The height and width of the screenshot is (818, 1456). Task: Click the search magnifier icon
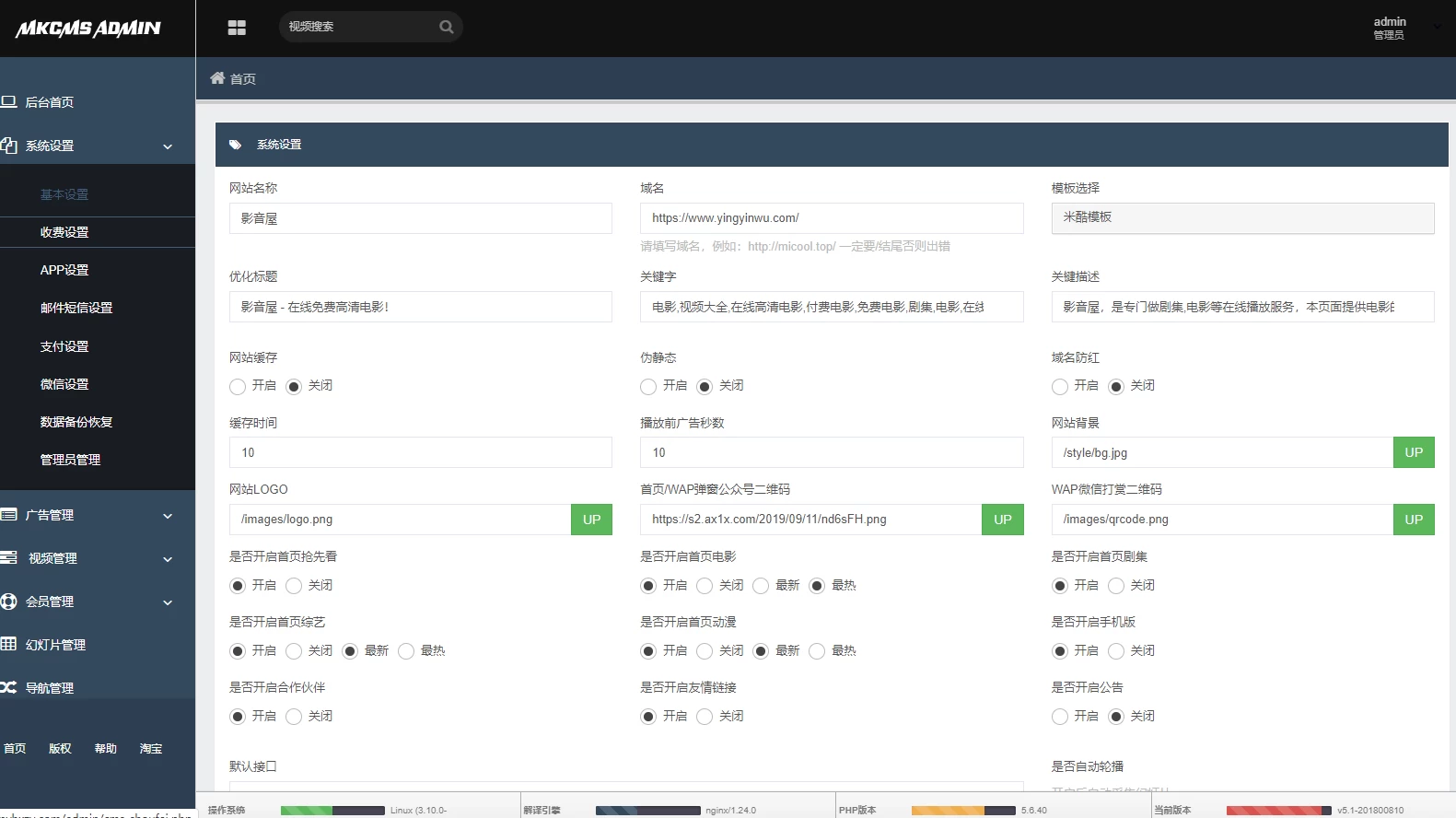(447, 27)
